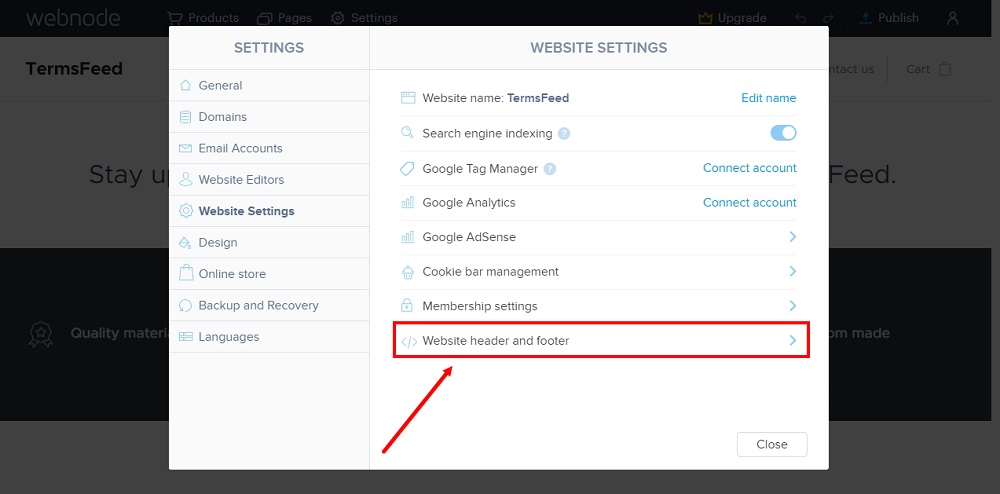Open Cookie bar management chevron arrow
This screenshot has height=494, width=1000.
click(793, 271)
